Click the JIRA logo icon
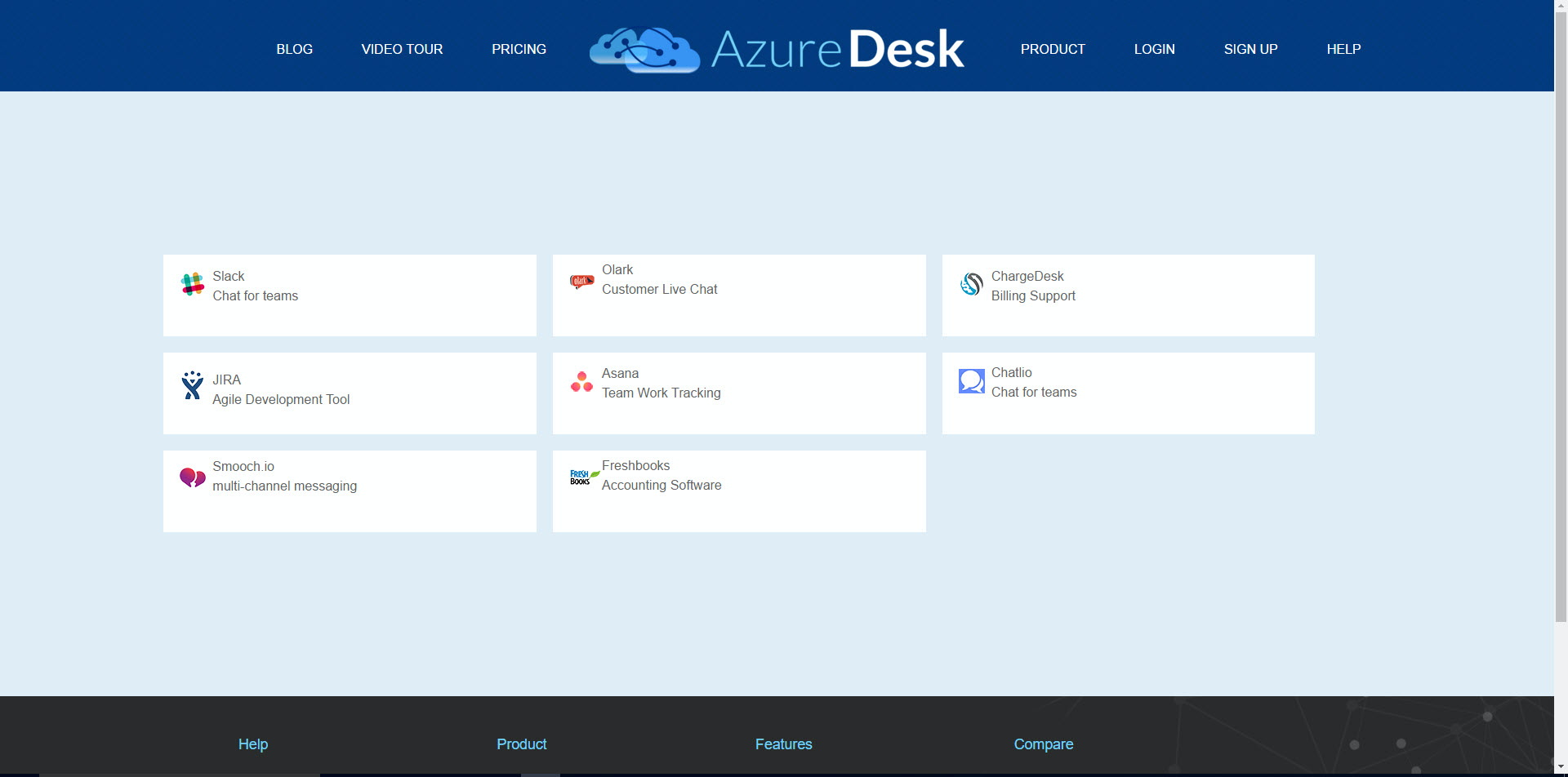 point(193,385)
